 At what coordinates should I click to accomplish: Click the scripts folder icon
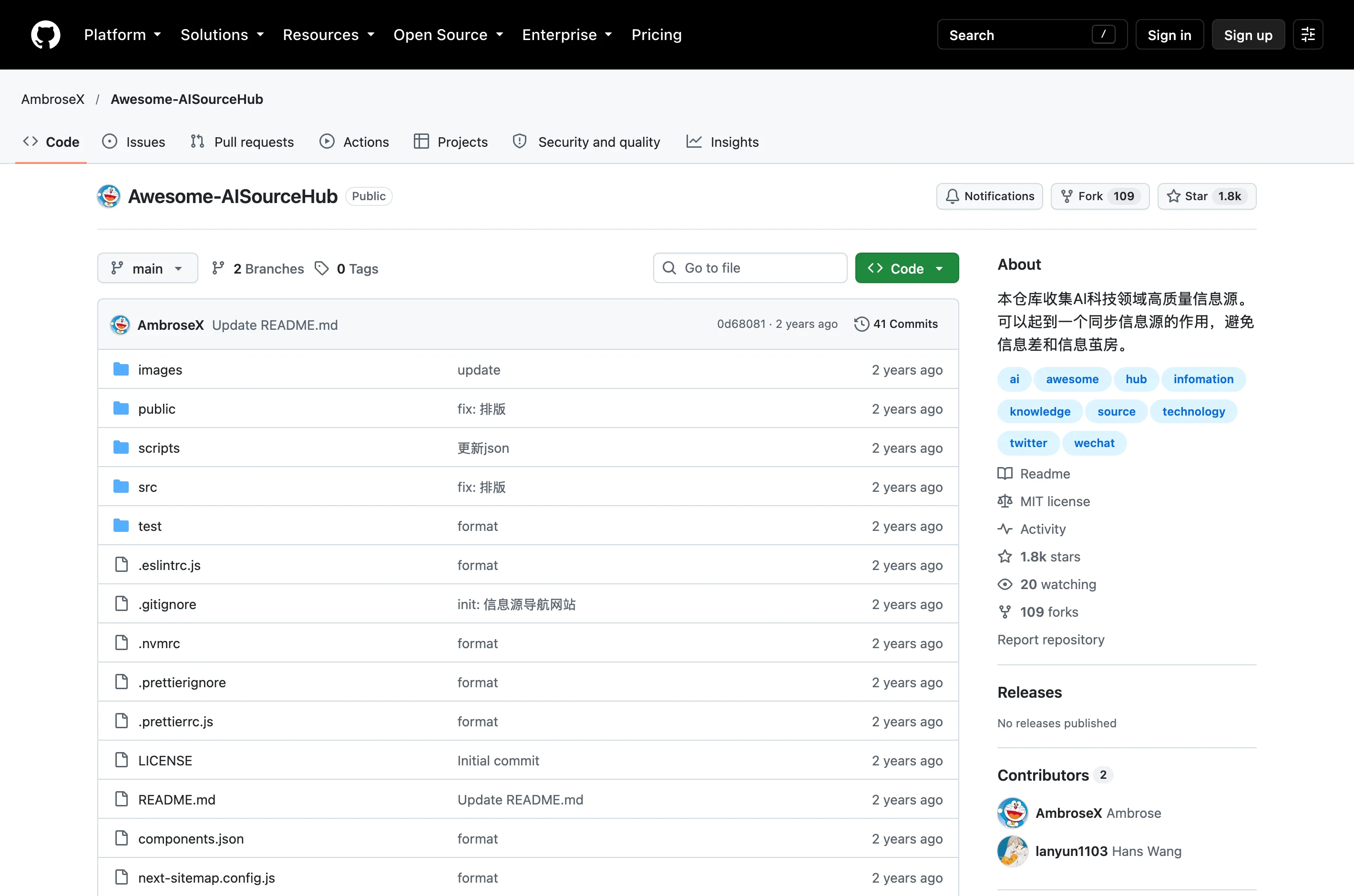(x=121, y=448)
